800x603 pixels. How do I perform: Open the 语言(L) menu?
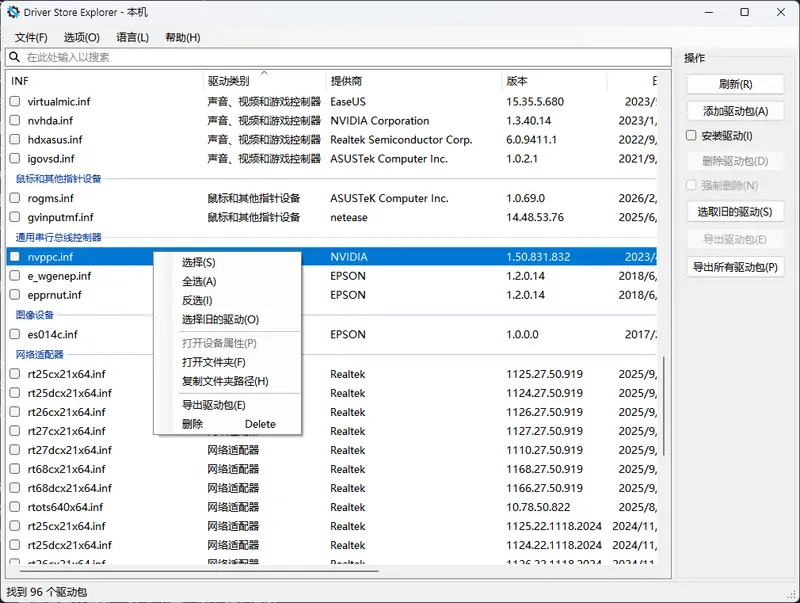pyautogui.click(x=133, y=37)
